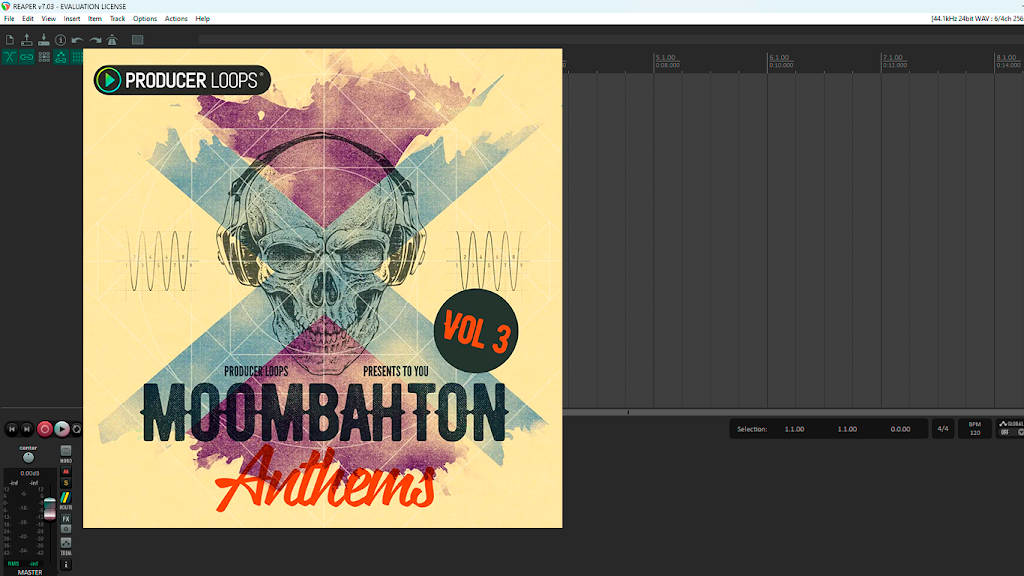Screen dimensions: 1024x576
Task: Click the MASTER track label
Action: point(29,572)
